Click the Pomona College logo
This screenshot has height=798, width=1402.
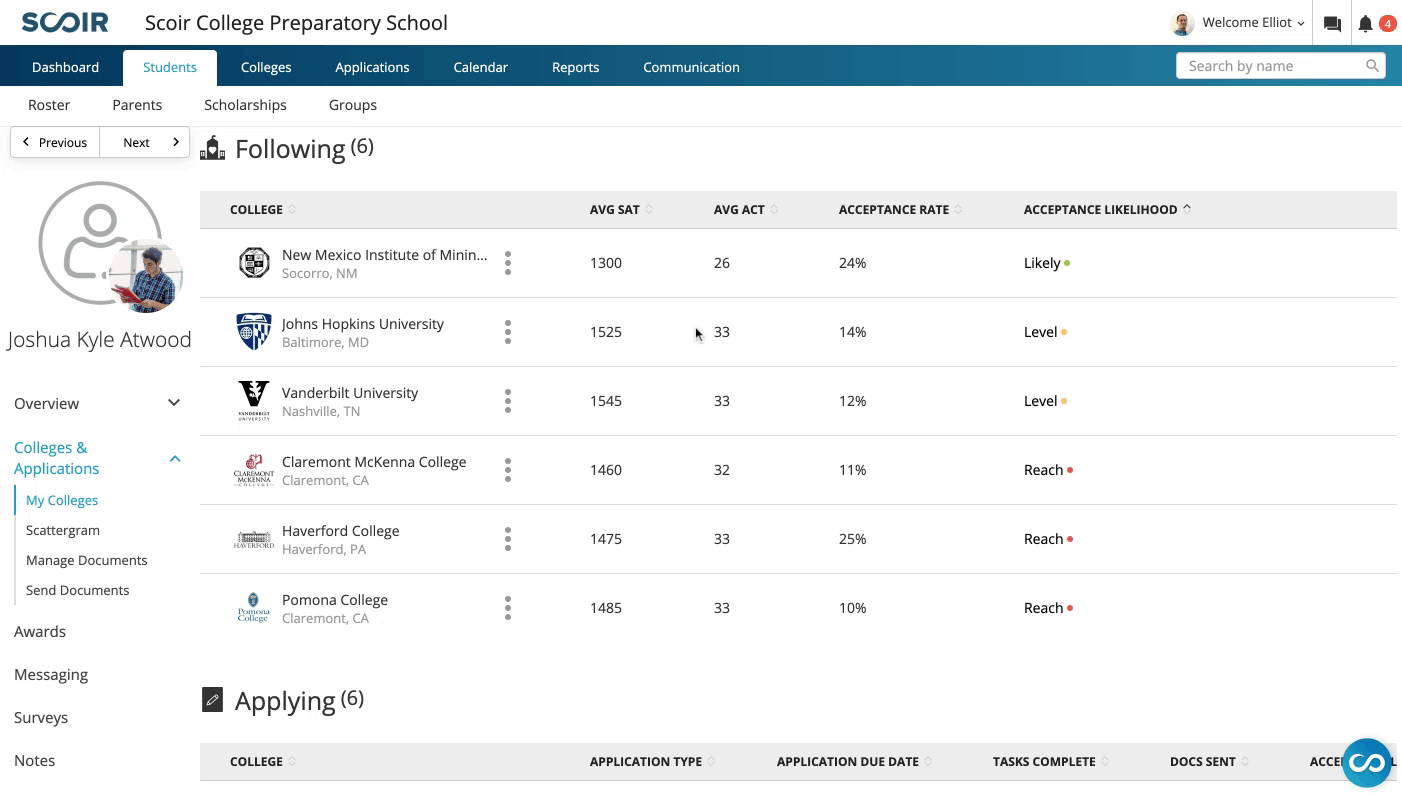[x=254, y=608]
